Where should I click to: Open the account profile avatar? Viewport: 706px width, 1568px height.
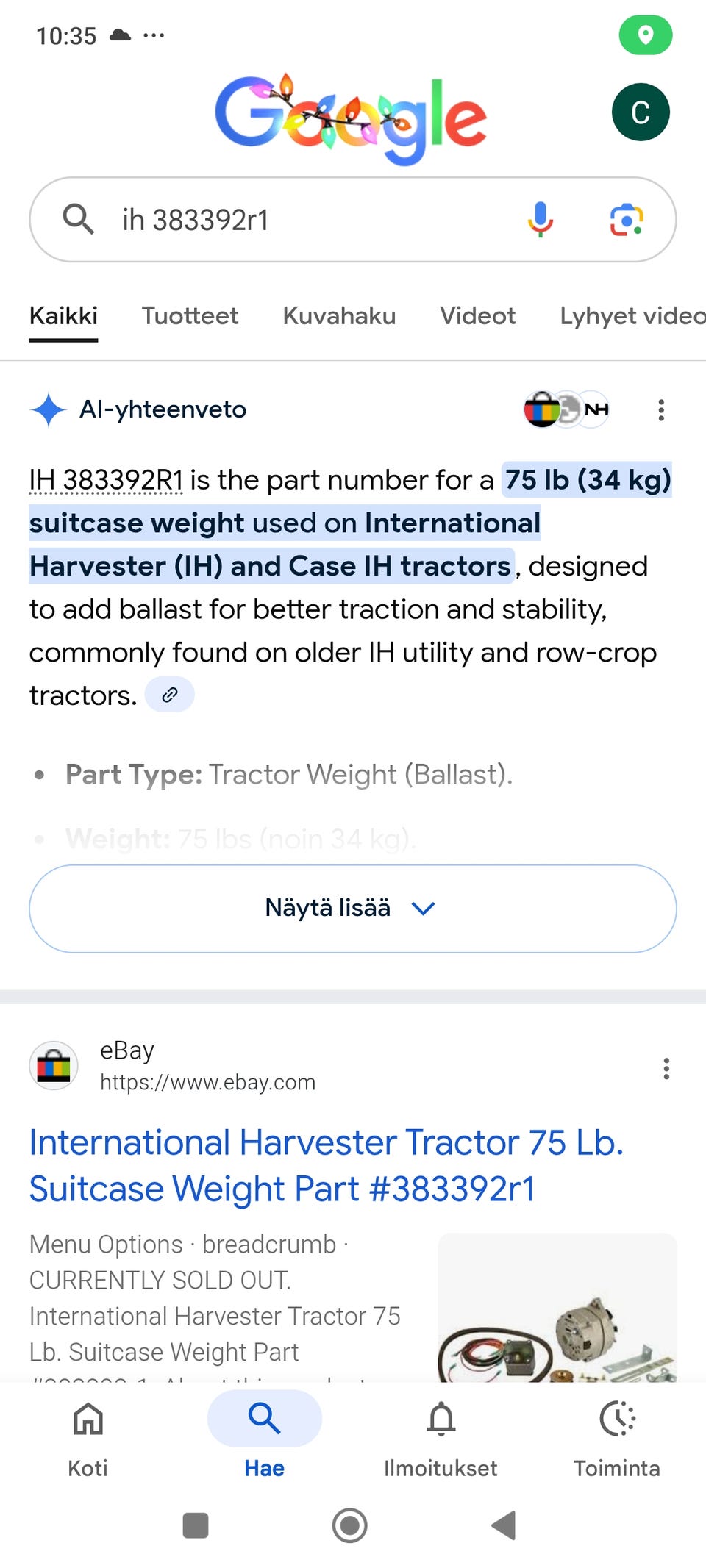pyautogui.click(x=640, y=112)
